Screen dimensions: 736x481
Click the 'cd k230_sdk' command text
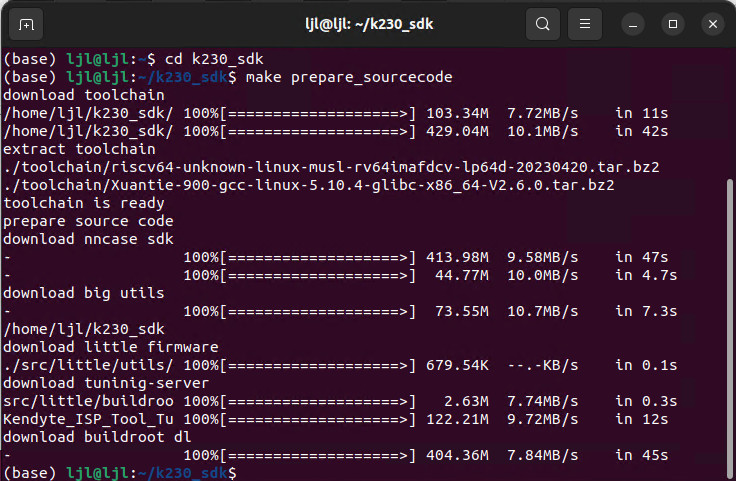click(214, 59)
